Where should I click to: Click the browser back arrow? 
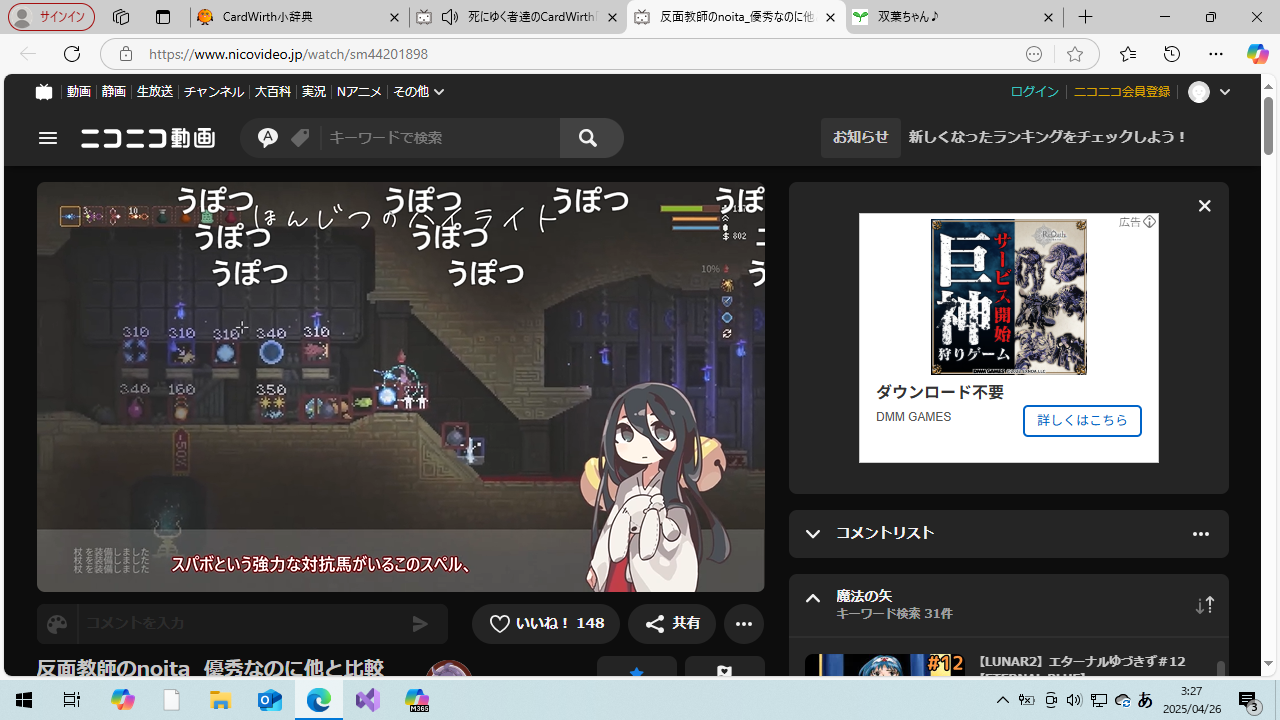click(x=27, y=54)
